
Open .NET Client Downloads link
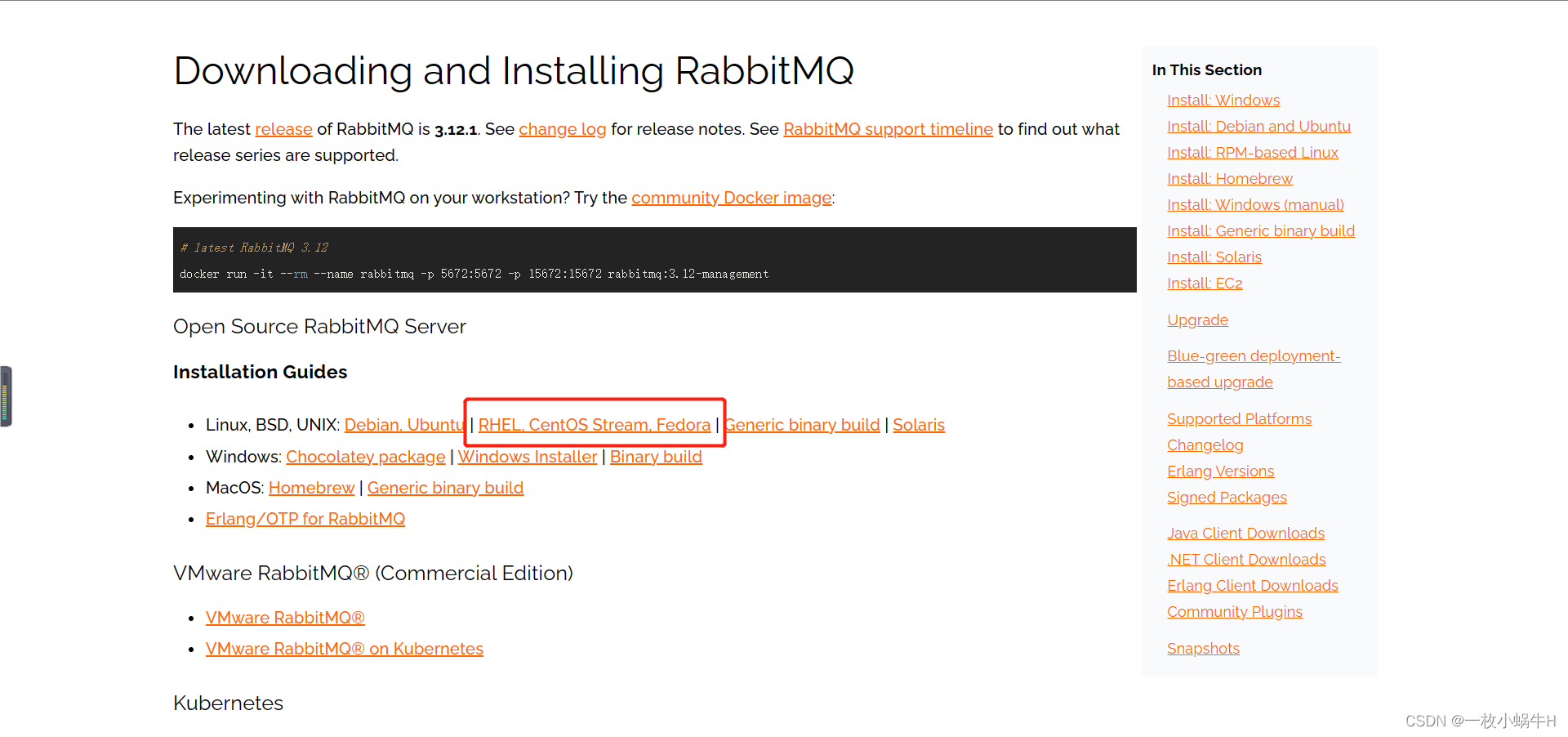coord(1246,560)
